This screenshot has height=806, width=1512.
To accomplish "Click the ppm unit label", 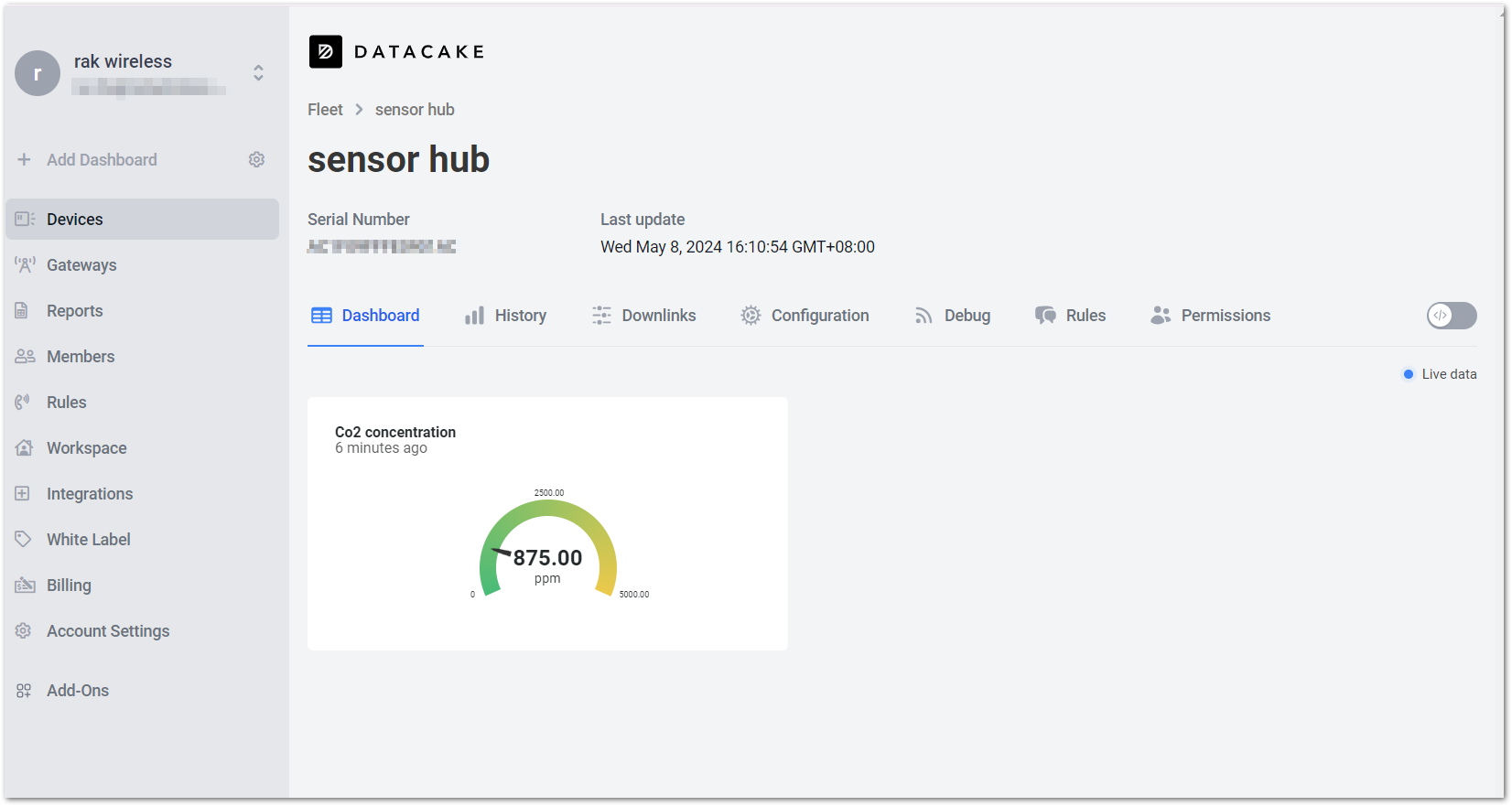I will (x=547, y=579).
